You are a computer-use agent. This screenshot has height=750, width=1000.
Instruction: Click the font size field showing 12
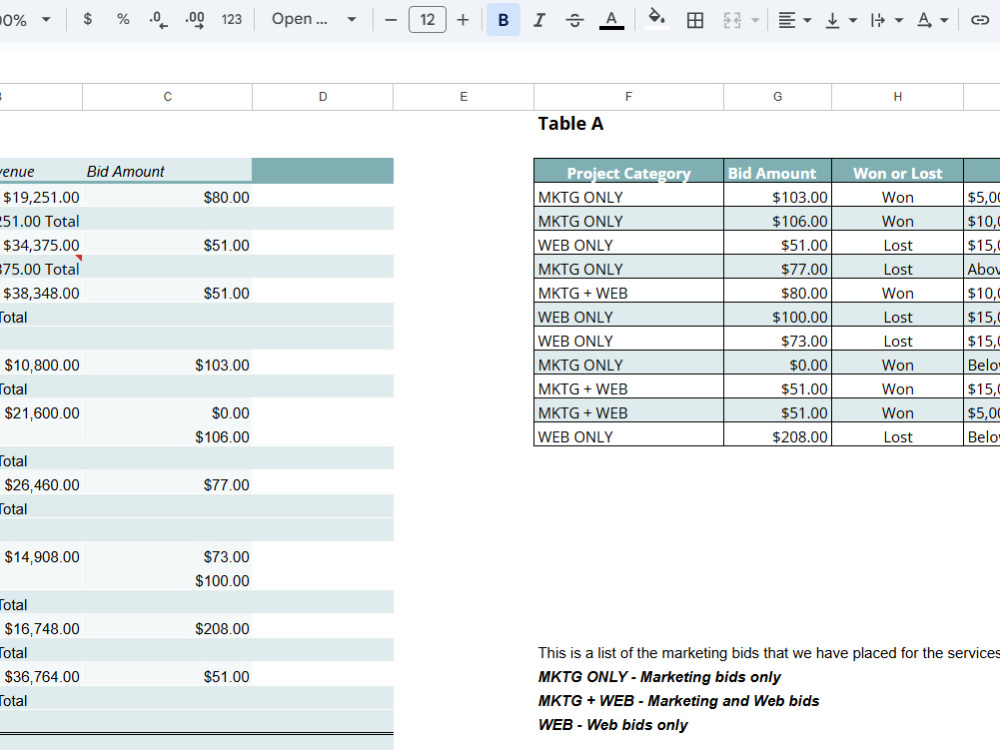tap(427, 20)
